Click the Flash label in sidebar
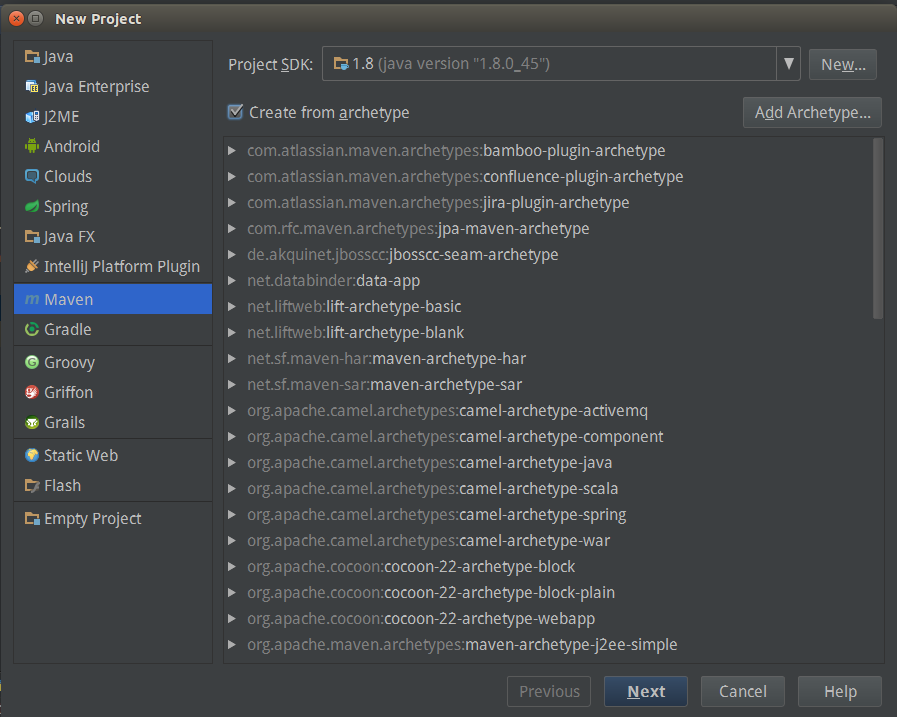Screen dimensions: 897x717 click(62, 486)
